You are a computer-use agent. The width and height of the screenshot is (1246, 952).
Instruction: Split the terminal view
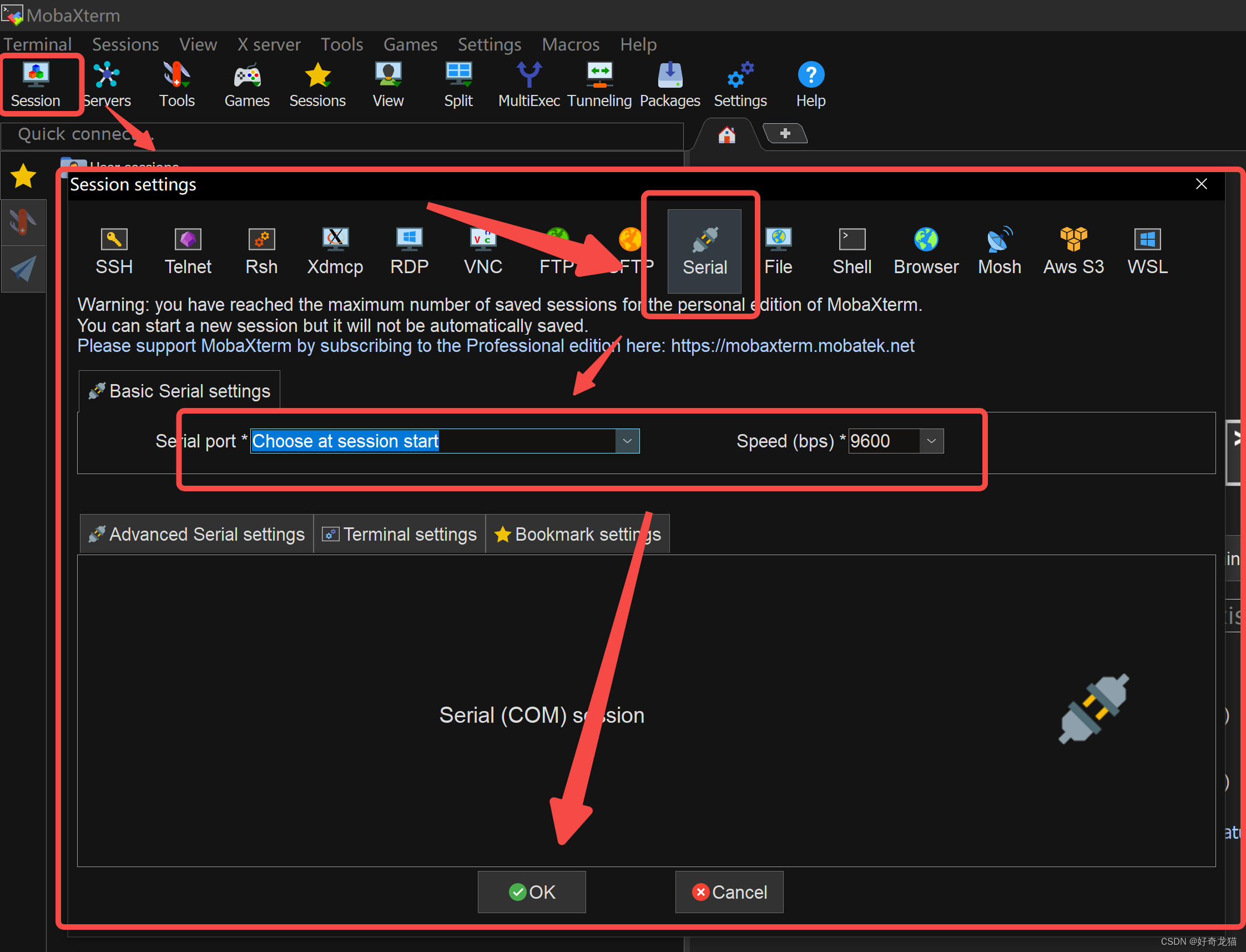coord(458,84)
